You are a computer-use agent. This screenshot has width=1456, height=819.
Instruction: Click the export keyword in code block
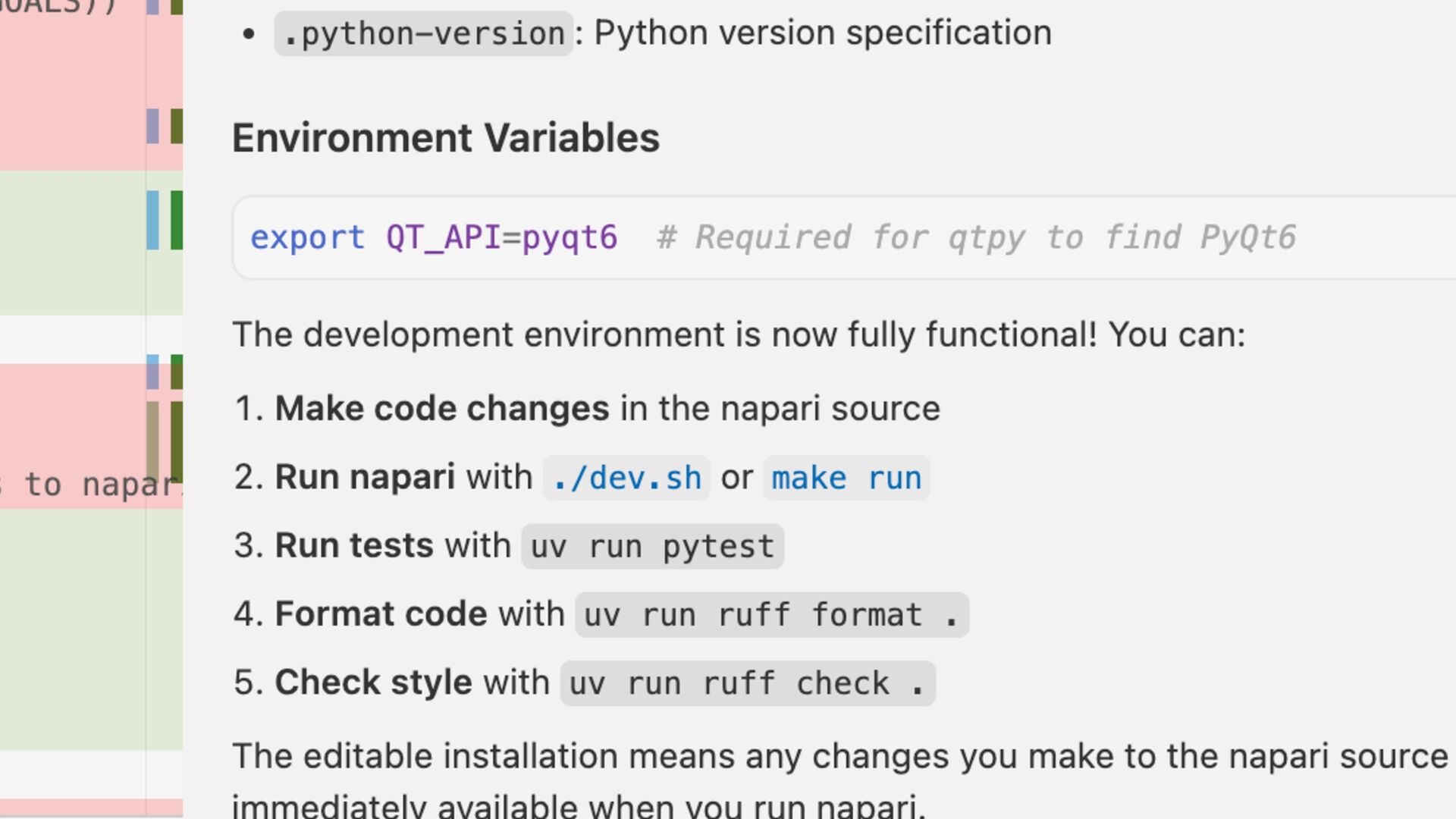[x=307, y=238]
